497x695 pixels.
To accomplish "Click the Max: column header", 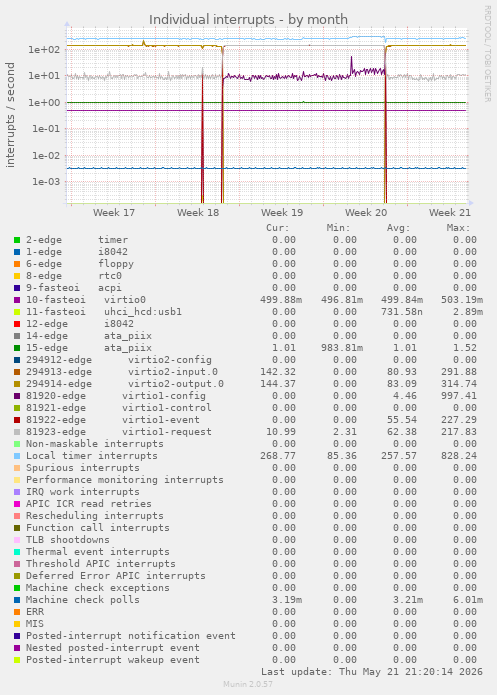I will [x=458, y=228].
